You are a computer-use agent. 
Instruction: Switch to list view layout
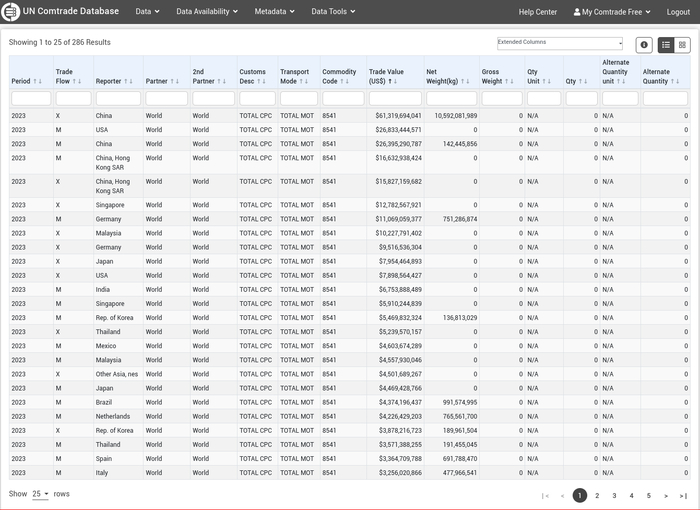[666, 45]
